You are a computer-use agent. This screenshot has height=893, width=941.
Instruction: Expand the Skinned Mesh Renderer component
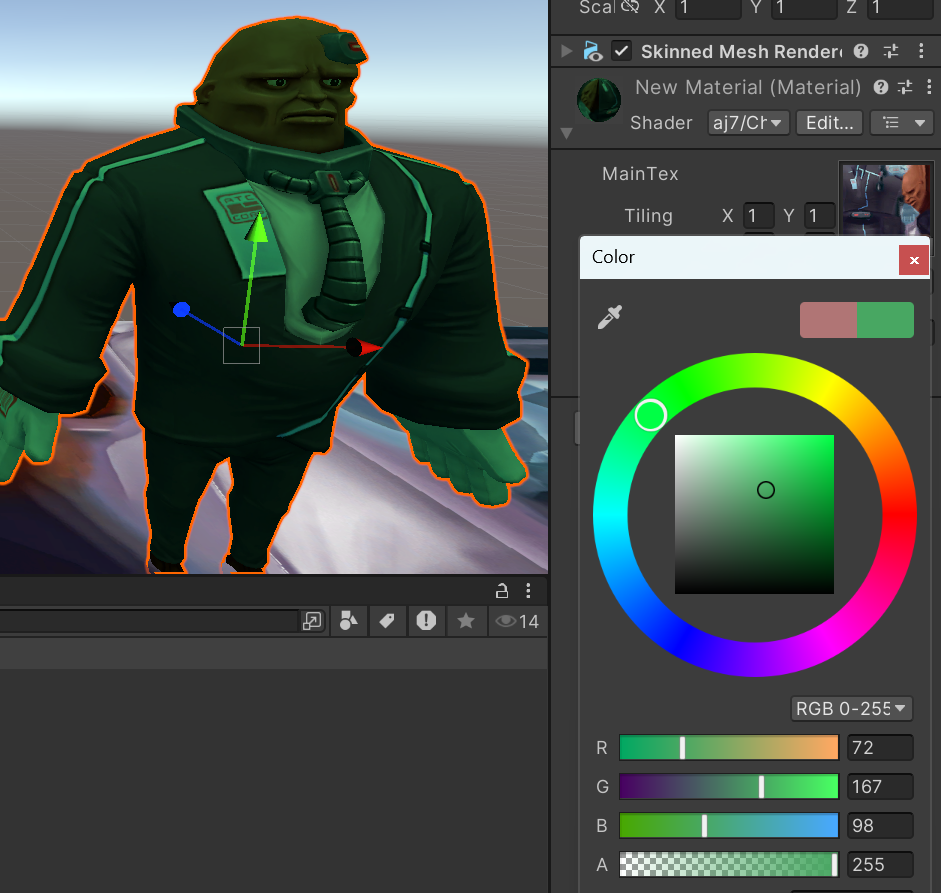point(566,51)
